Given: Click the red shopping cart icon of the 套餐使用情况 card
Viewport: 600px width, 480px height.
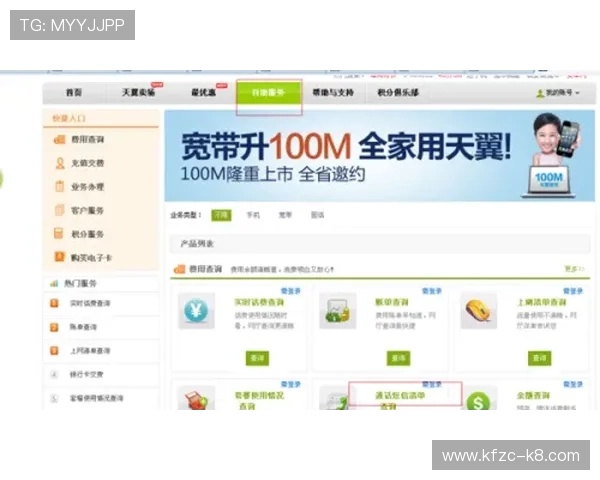Looking at the screenshot, I should point(196,398).
